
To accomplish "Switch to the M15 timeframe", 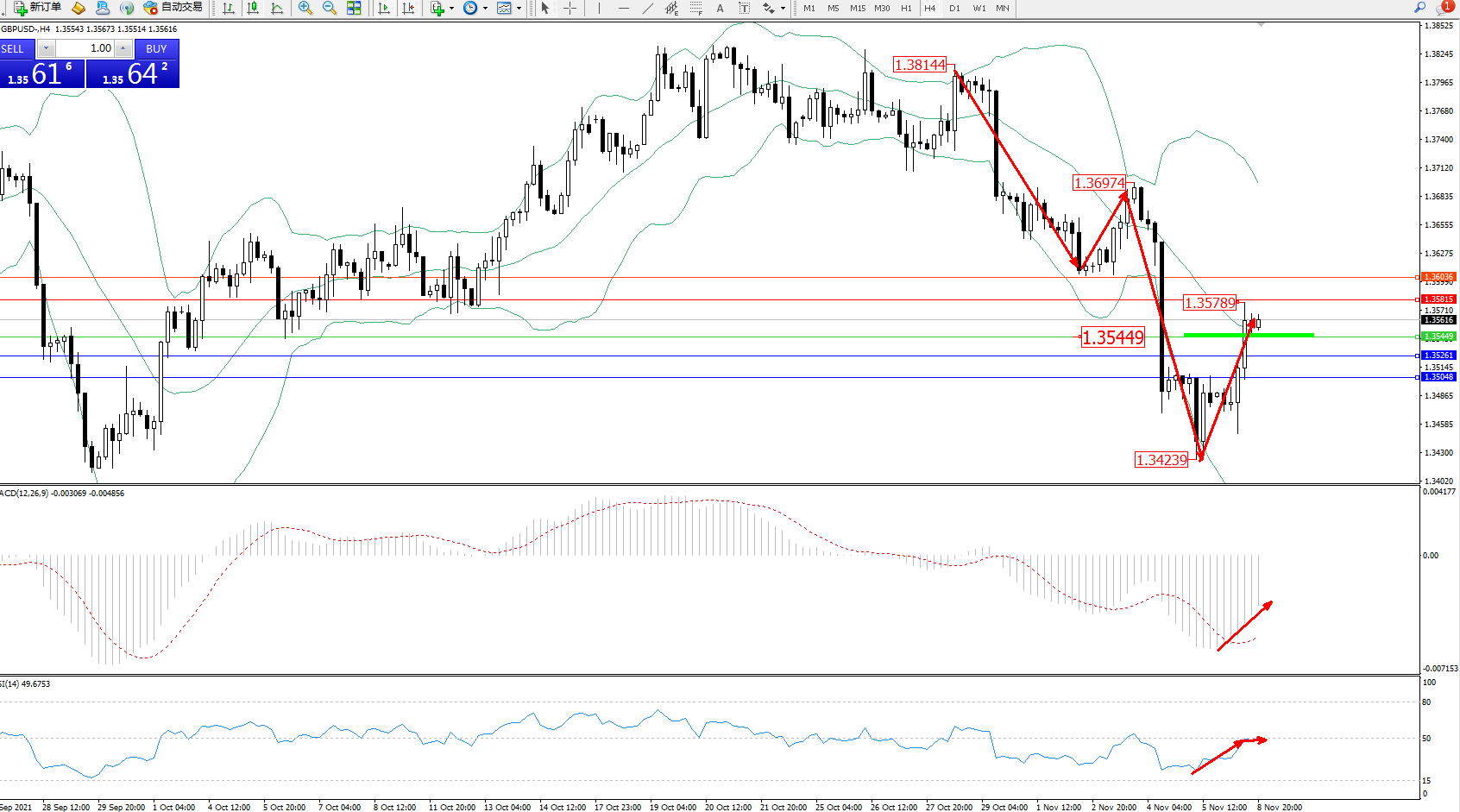I will pos(857,8).
